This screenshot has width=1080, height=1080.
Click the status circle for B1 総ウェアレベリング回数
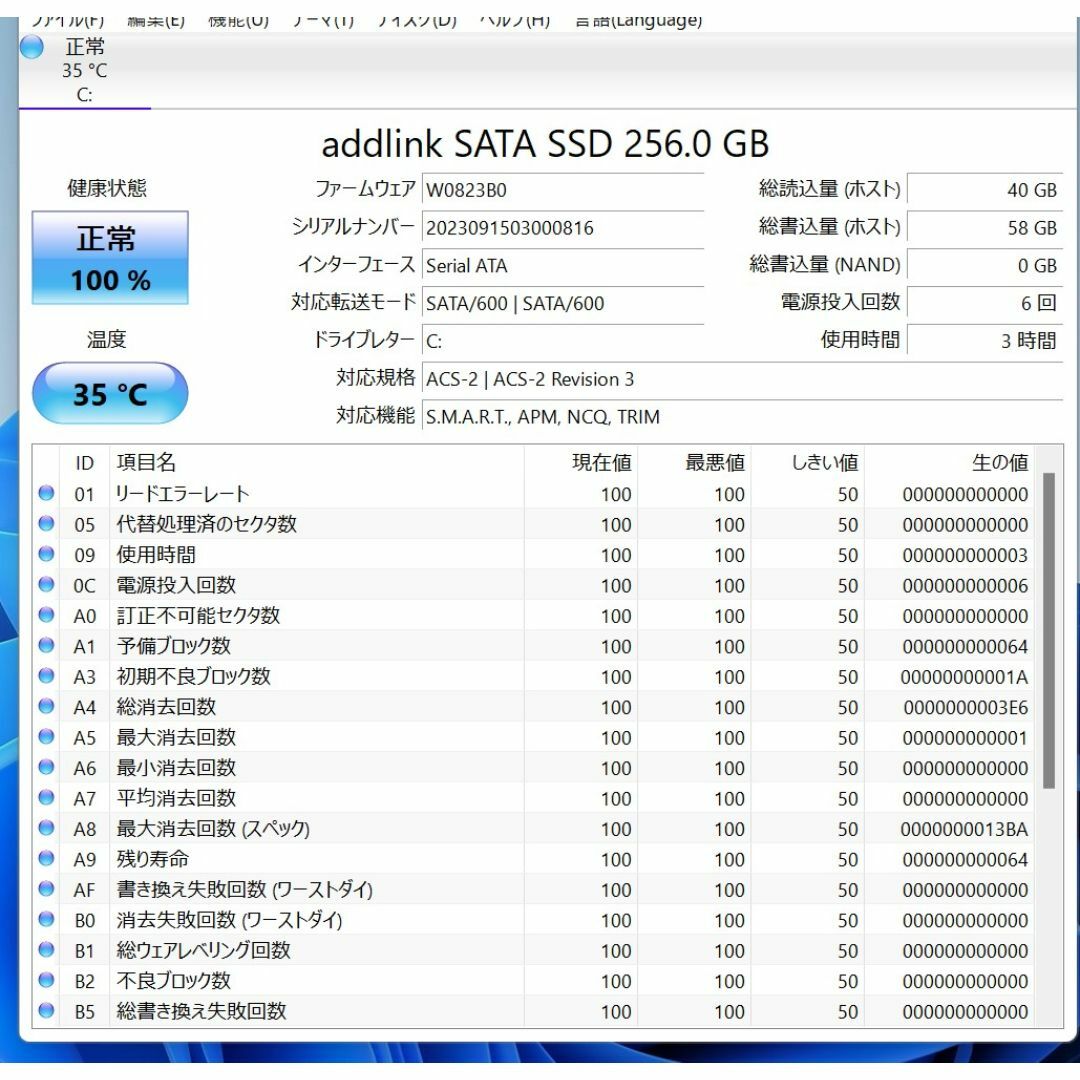[x=46, y=950]
